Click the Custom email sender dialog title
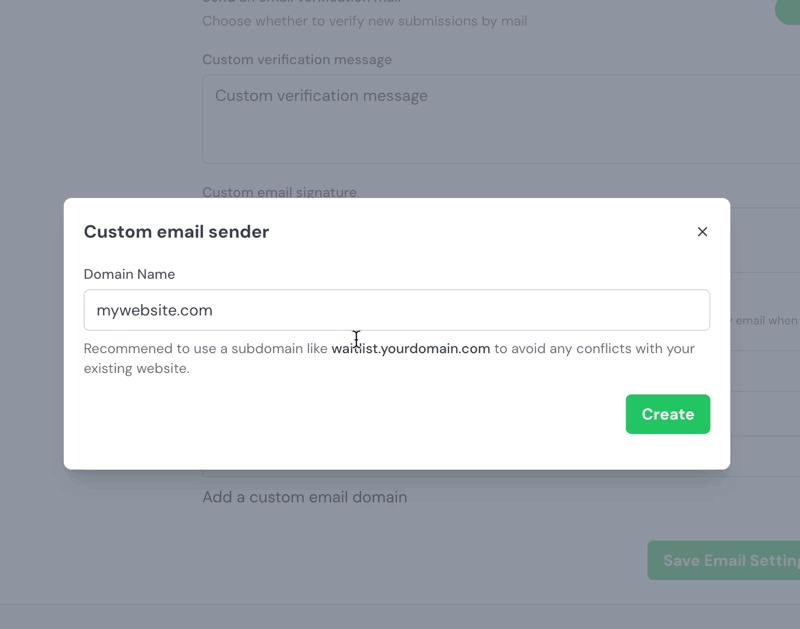Image resolution: width=800 pixels, height=629 pixels. pos(176,231)
